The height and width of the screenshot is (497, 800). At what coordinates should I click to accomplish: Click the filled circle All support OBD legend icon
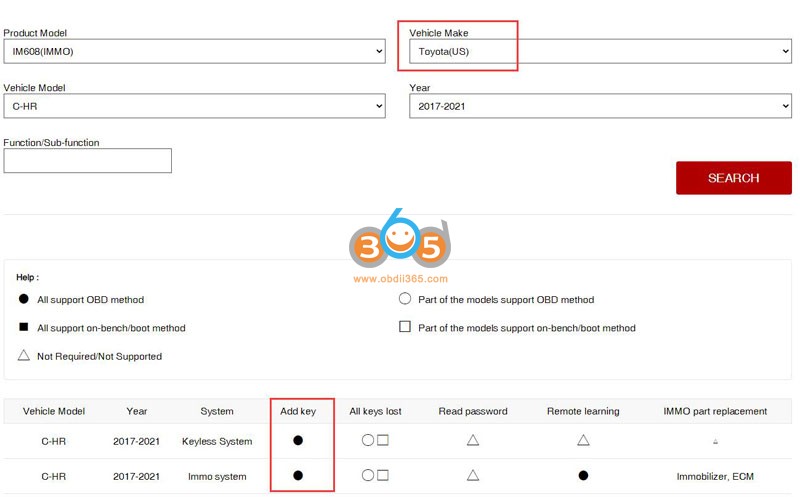click(x=23, y=299)
